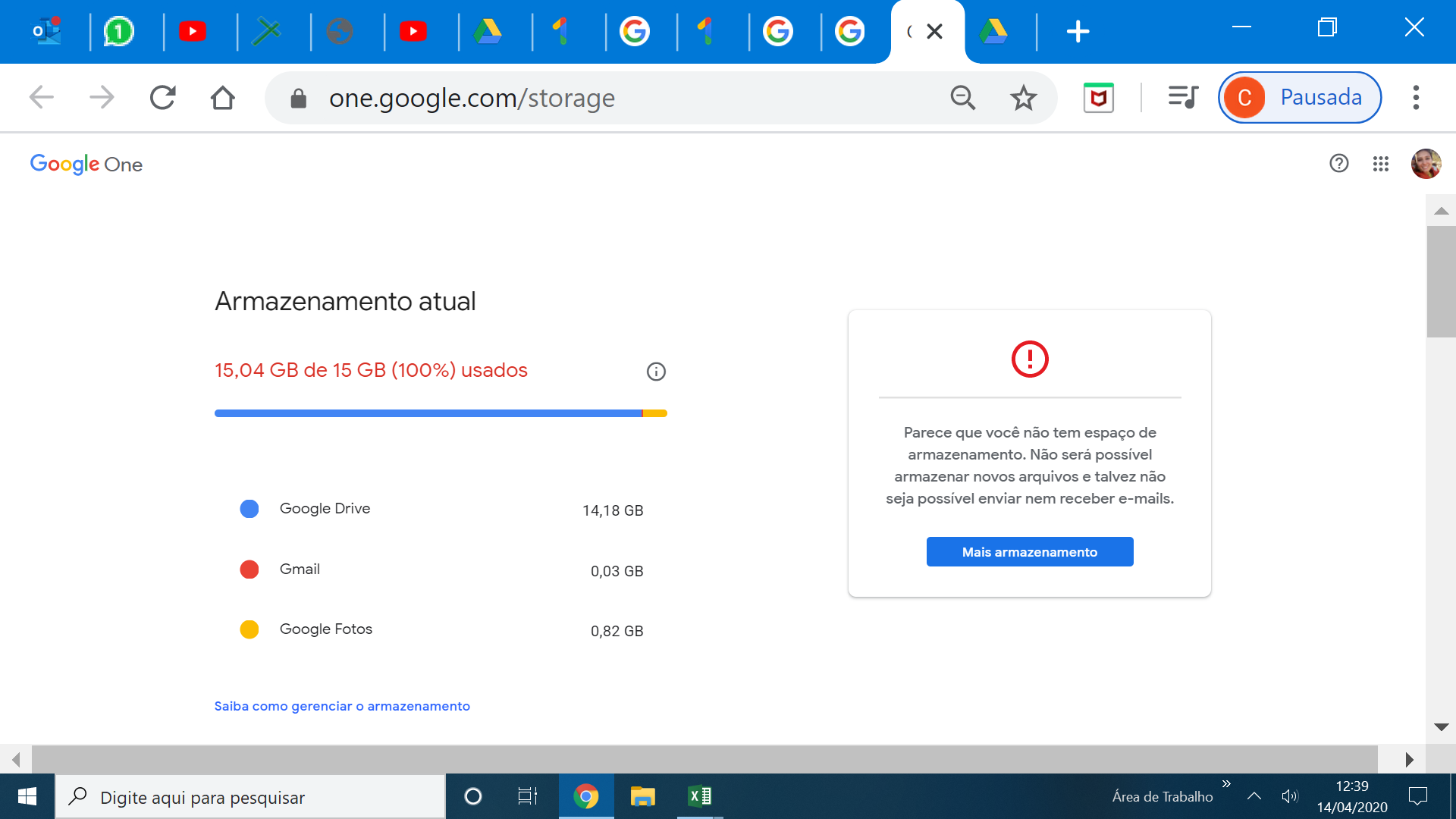Reload the current page
This screenshot has width=1456, height=819.
162,98
